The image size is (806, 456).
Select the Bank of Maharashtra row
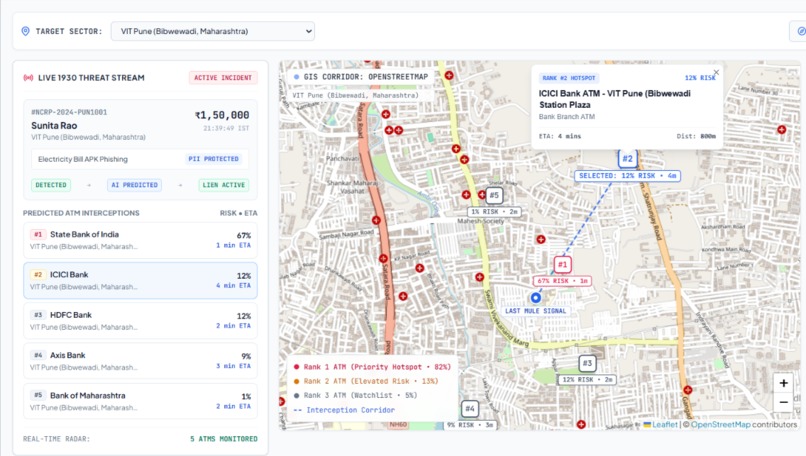140,401
